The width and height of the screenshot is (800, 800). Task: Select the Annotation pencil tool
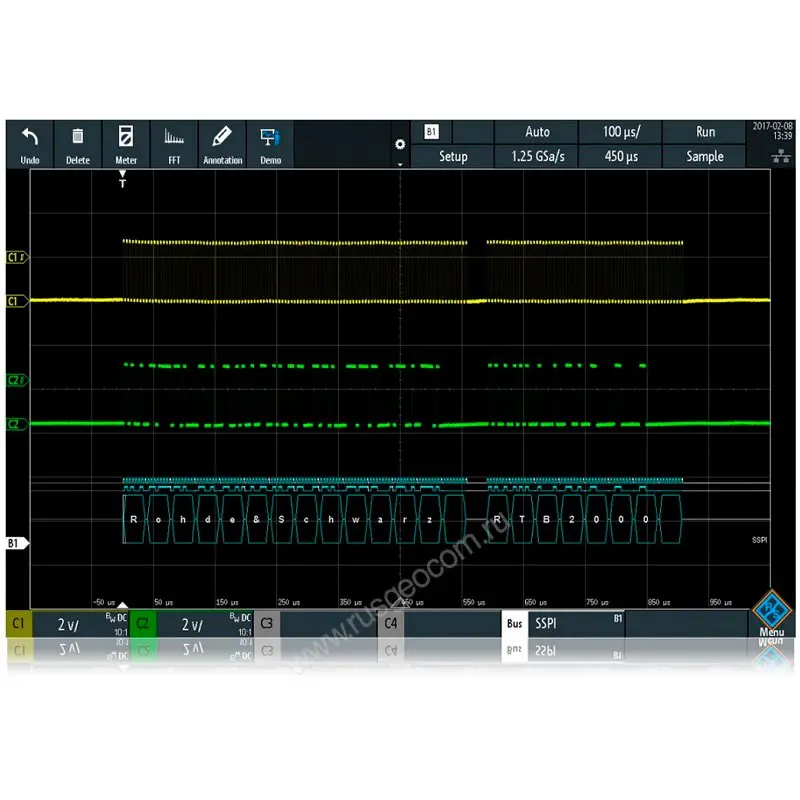pyautogui.click(x=222, y=138)
